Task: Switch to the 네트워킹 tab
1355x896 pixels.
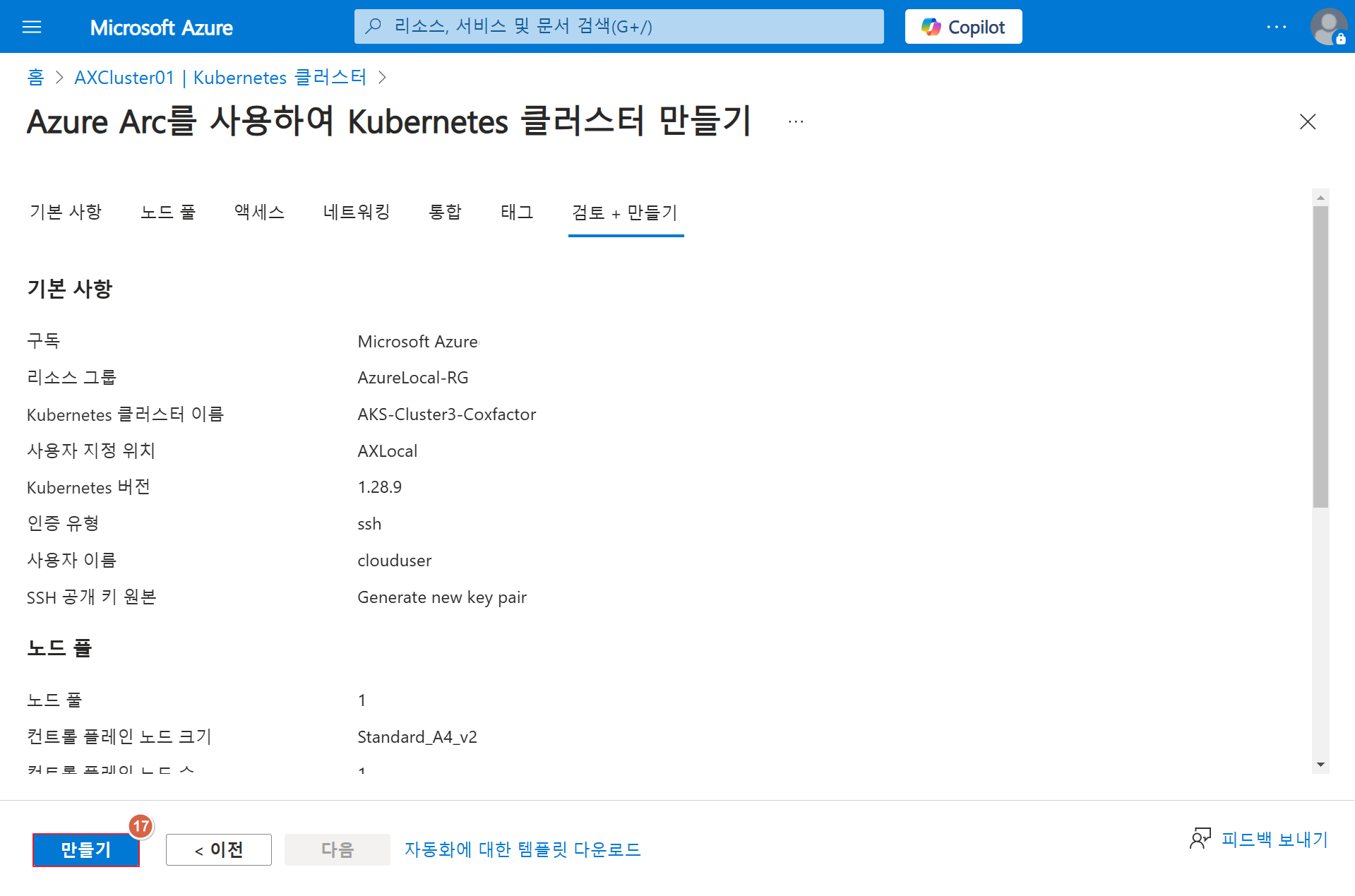Action: point(357,212)
